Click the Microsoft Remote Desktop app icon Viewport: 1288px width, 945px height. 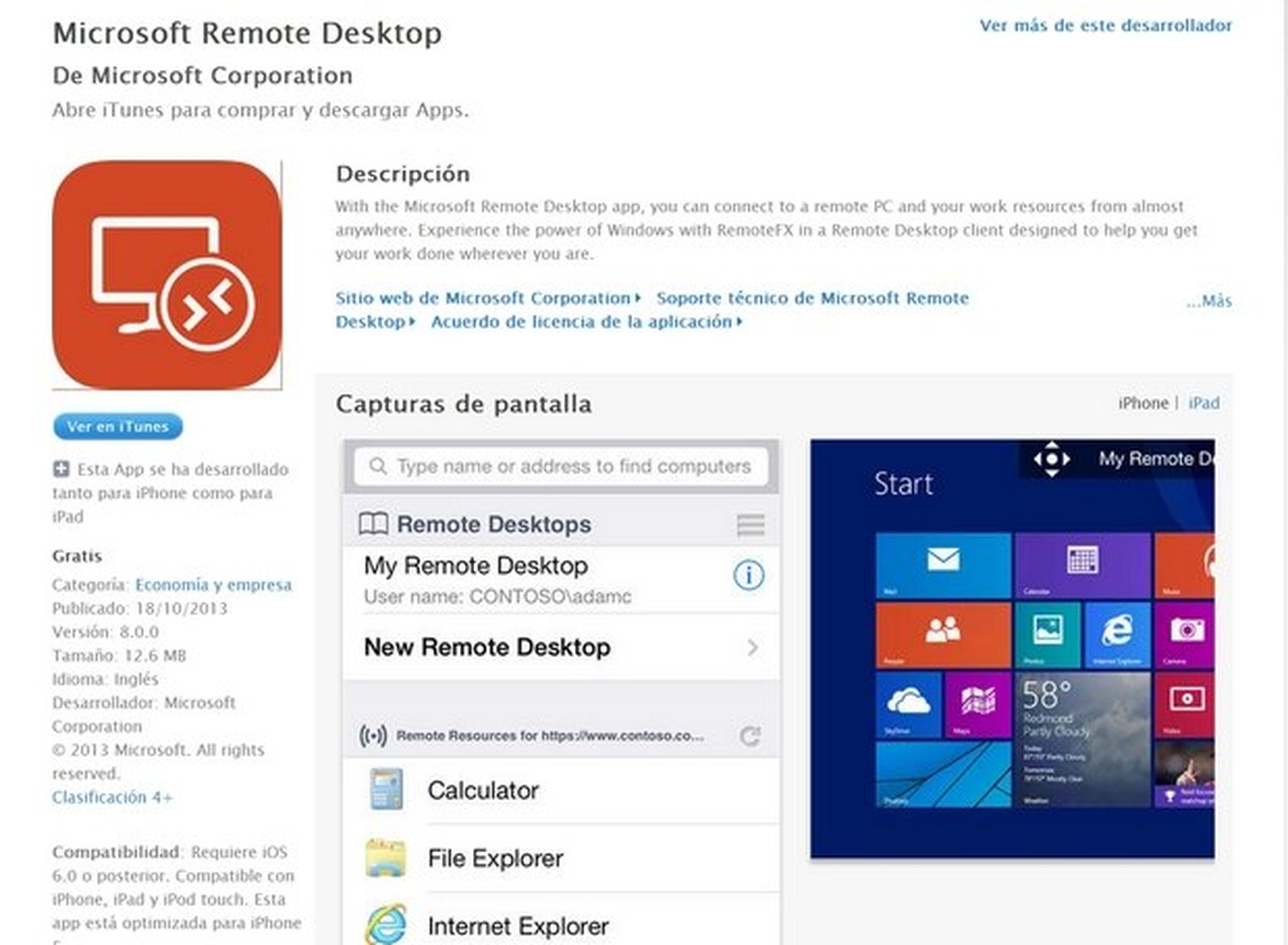166,275
